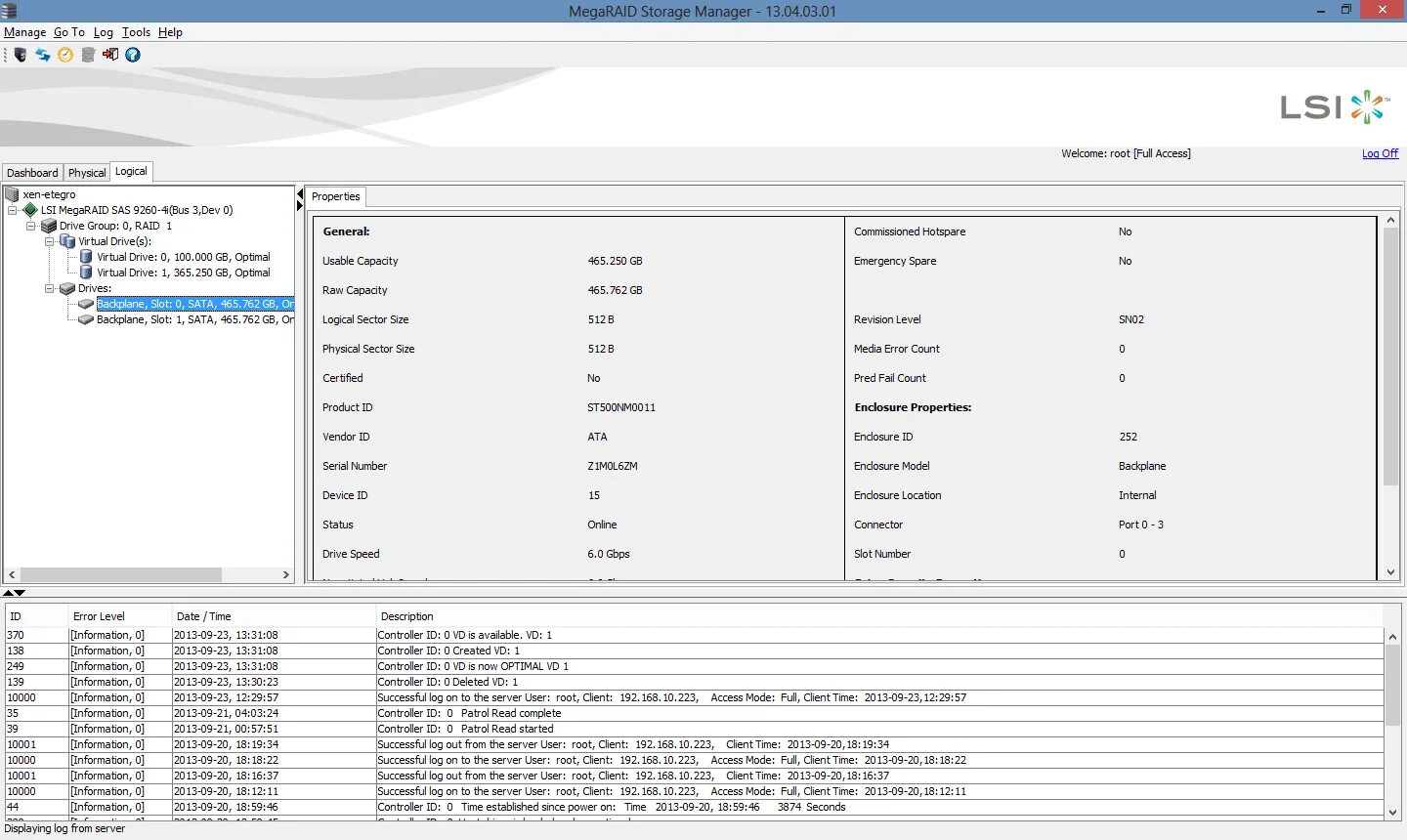The image size is (1407, 840).
Task: Click tree horizontal scrollbar right arrow
Action: [286, 574]
